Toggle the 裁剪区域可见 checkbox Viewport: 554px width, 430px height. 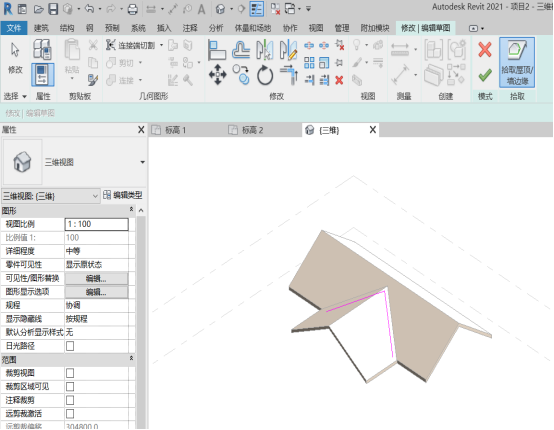coord(70,387)
